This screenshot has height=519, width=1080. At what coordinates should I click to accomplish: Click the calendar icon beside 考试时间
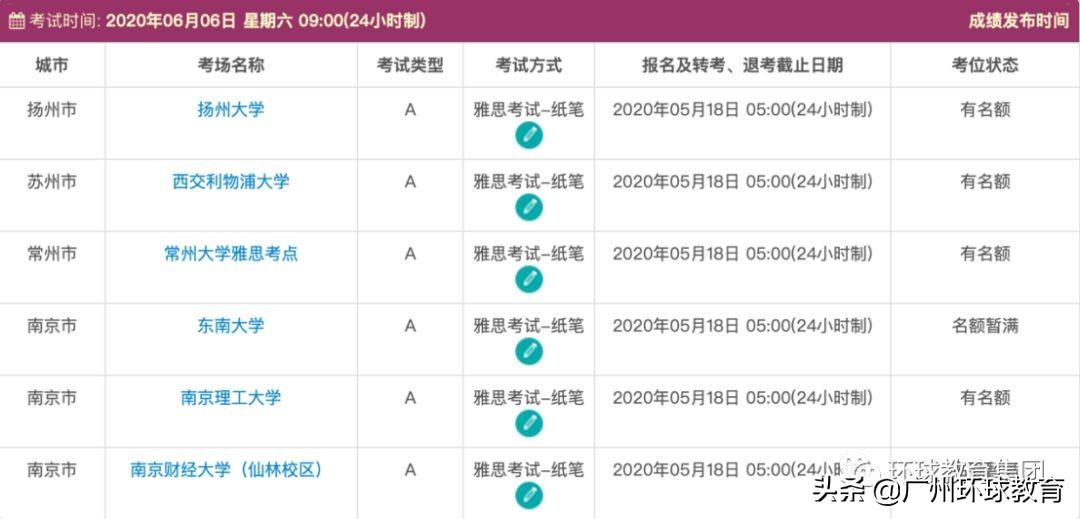[x=17, y=21]
